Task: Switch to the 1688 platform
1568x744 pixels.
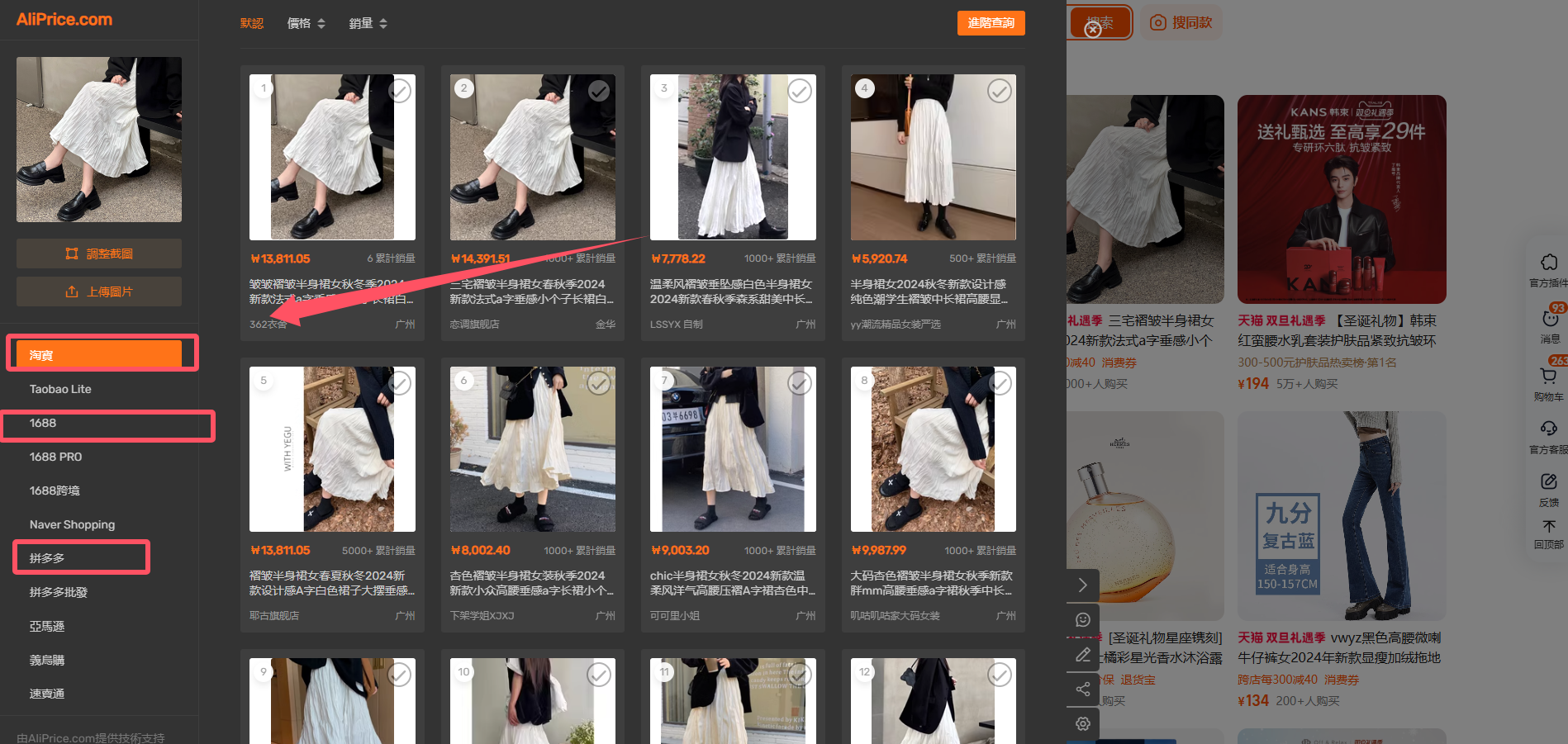Action: pos(43,423)
